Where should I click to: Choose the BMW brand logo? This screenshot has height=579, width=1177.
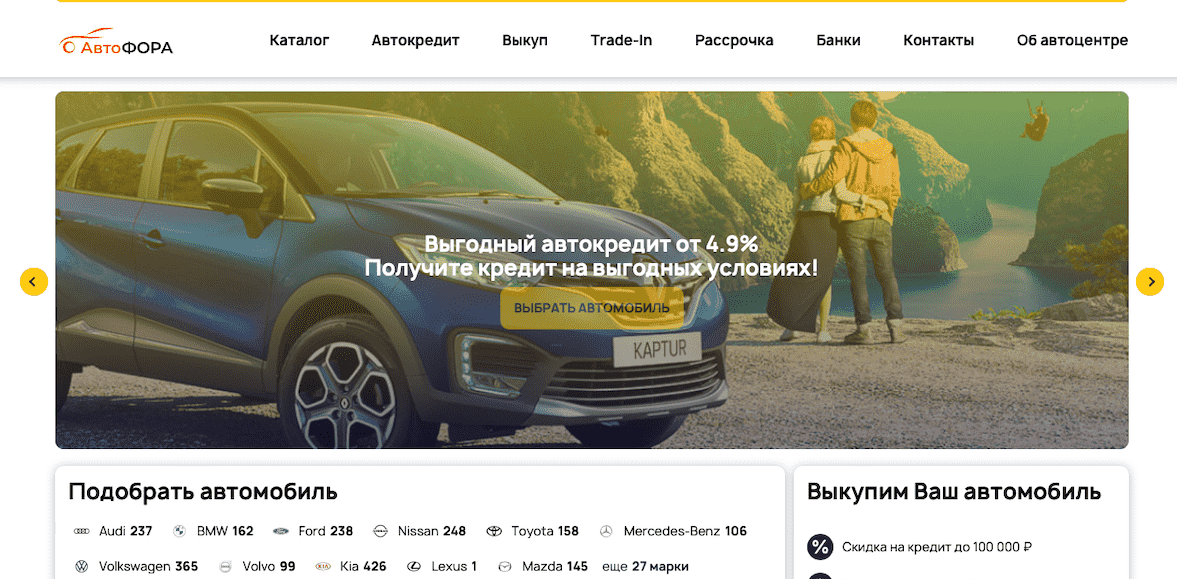(180, 531)
